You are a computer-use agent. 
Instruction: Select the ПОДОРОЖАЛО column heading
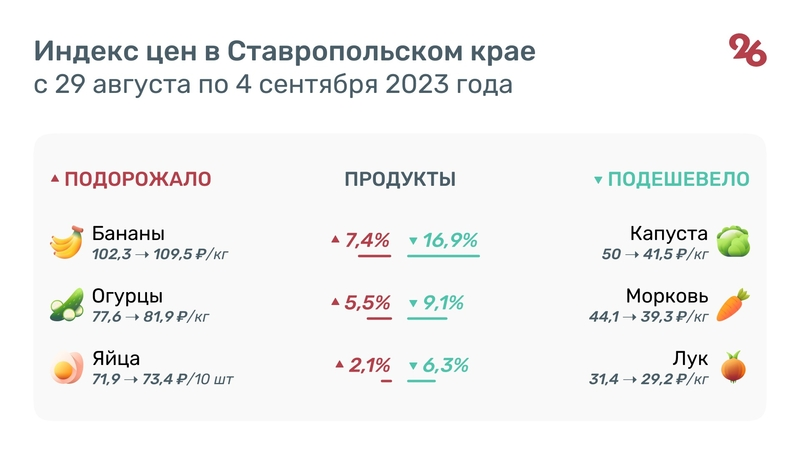click(x=137, y=180)
